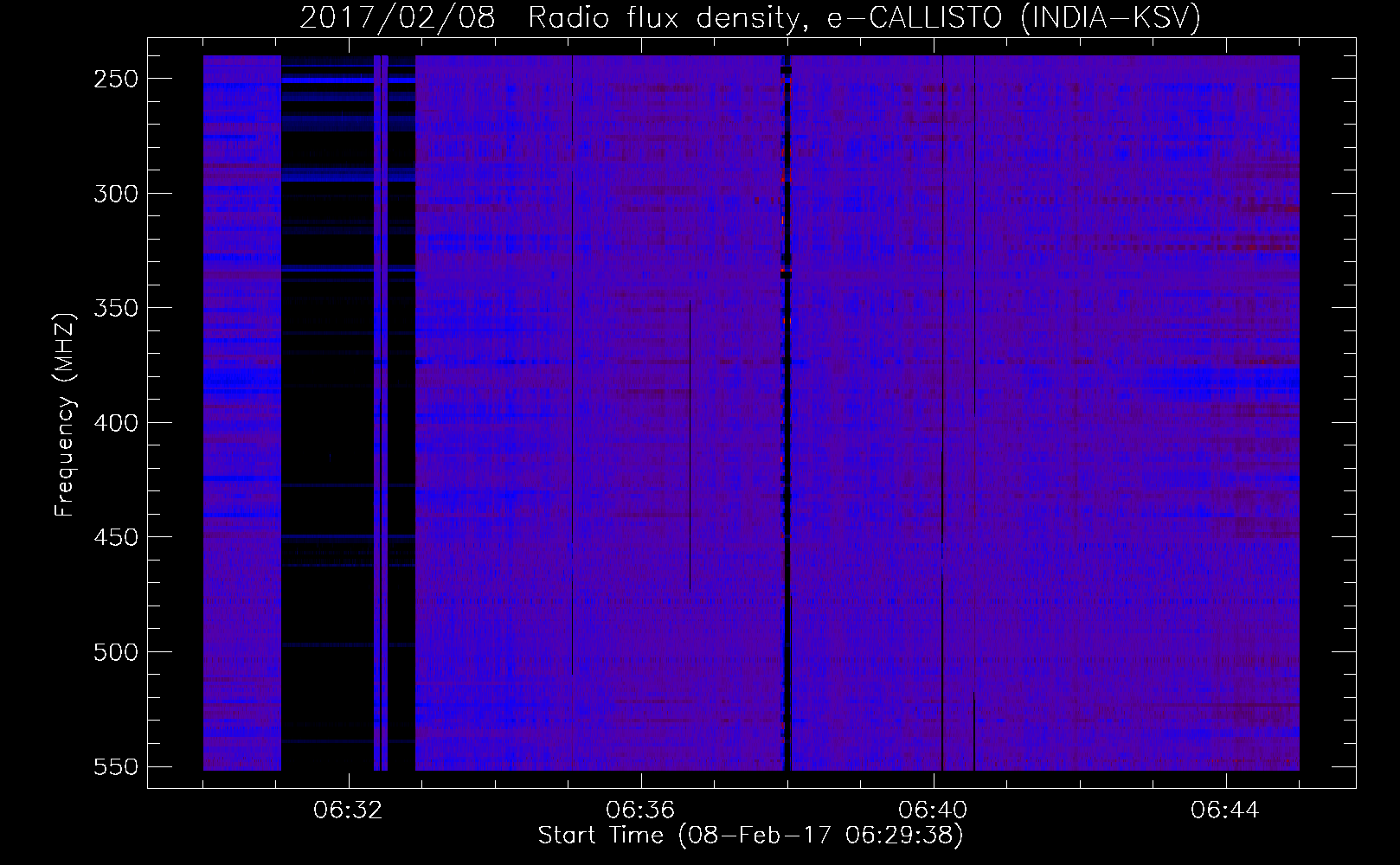Click the 350 frequency tick label

[115, 308]
